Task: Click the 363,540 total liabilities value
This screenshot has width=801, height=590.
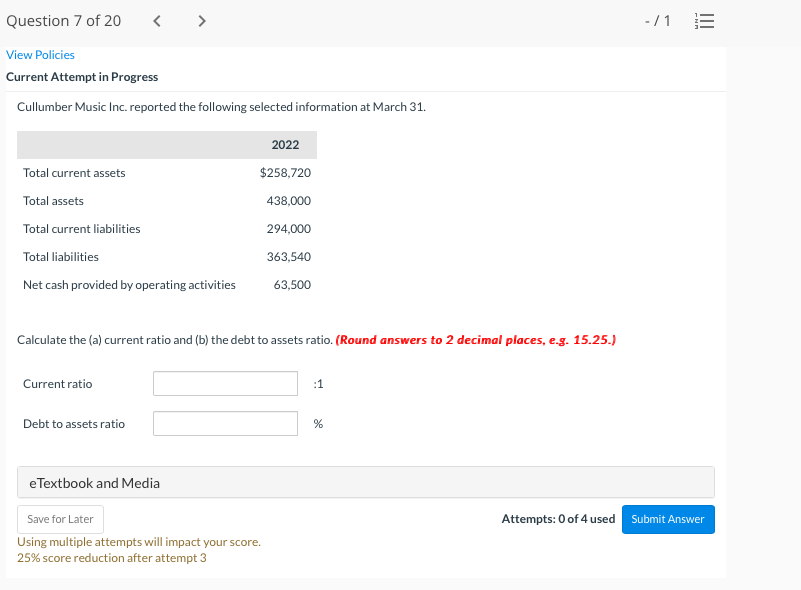Action: click(x=289, y=257)
